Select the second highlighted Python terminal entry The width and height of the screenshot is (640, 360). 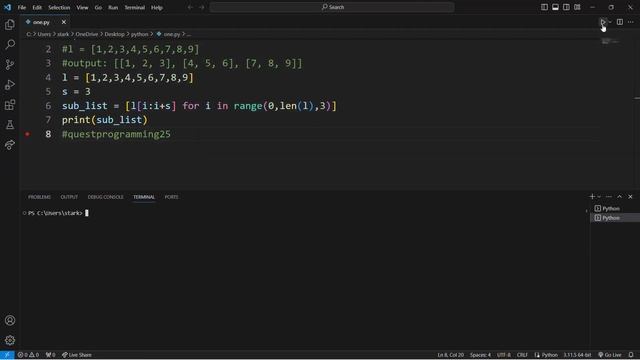(615, 218)
